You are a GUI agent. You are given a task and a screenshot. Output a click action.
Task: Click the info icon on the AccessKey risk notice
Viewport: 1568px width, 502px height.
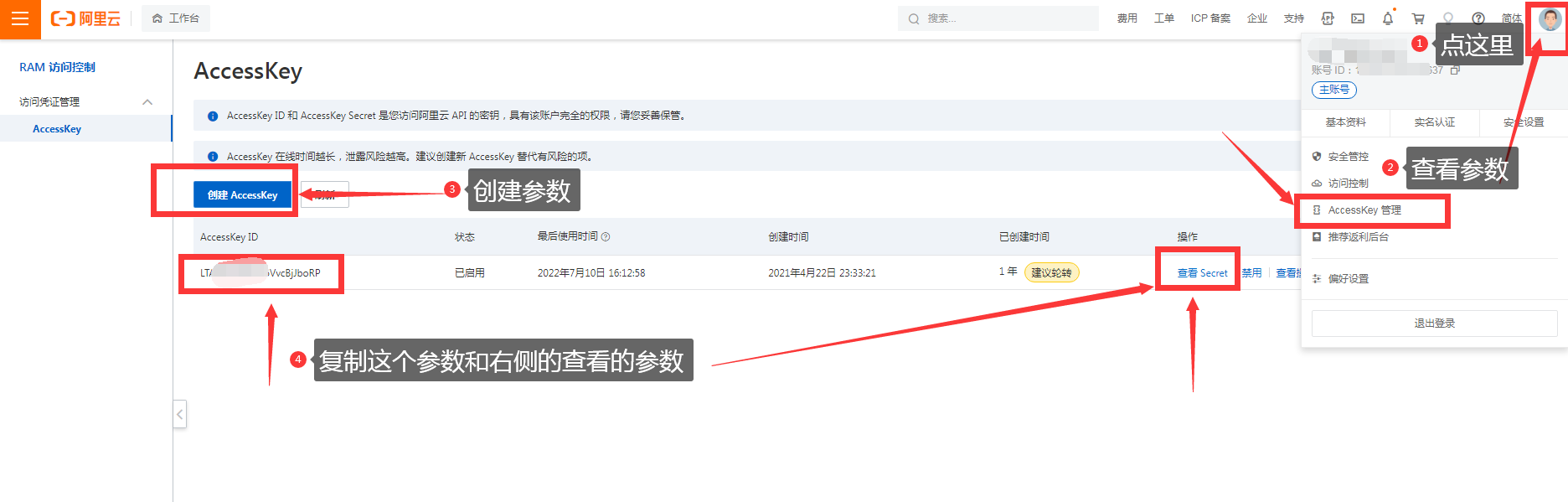point(213,157)
